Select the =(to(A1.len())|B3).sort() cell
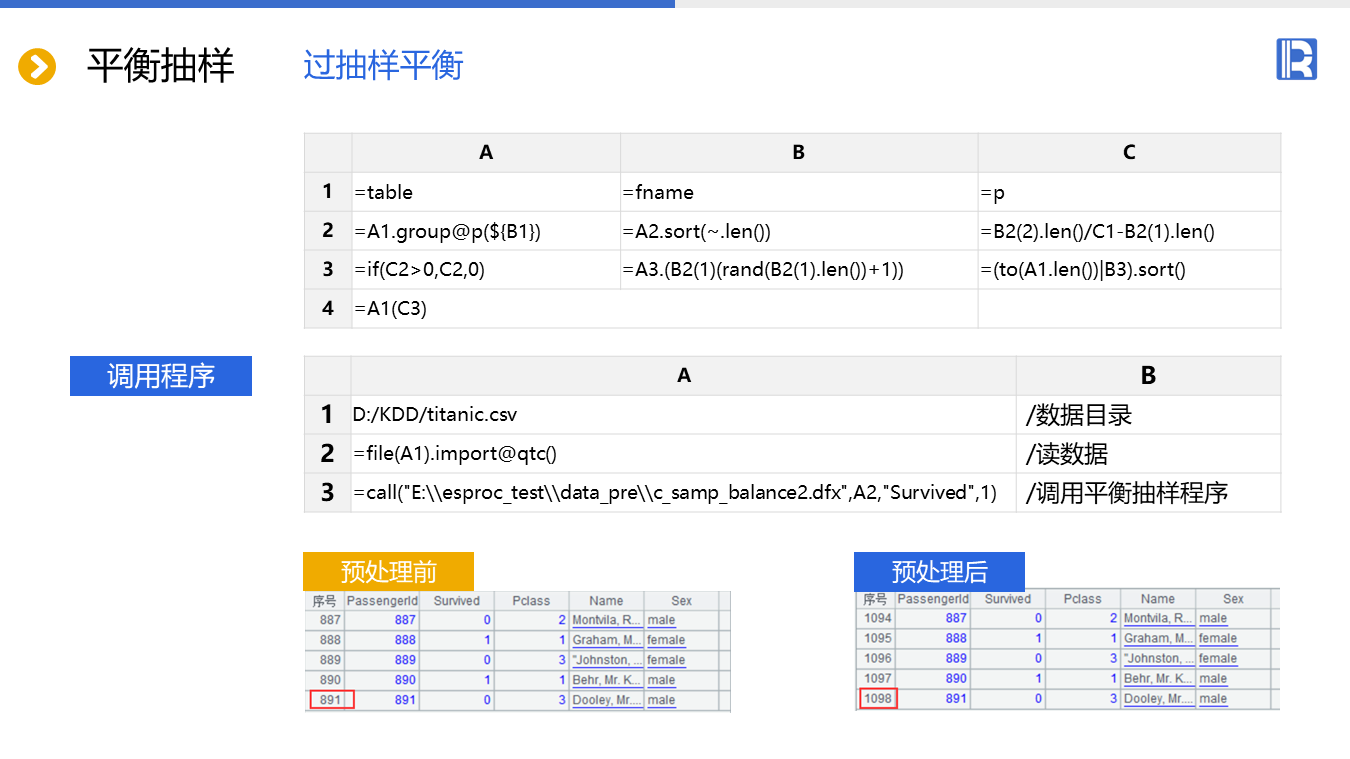Viewport: 1350px width, 759px height. (x=1129, y=270)
